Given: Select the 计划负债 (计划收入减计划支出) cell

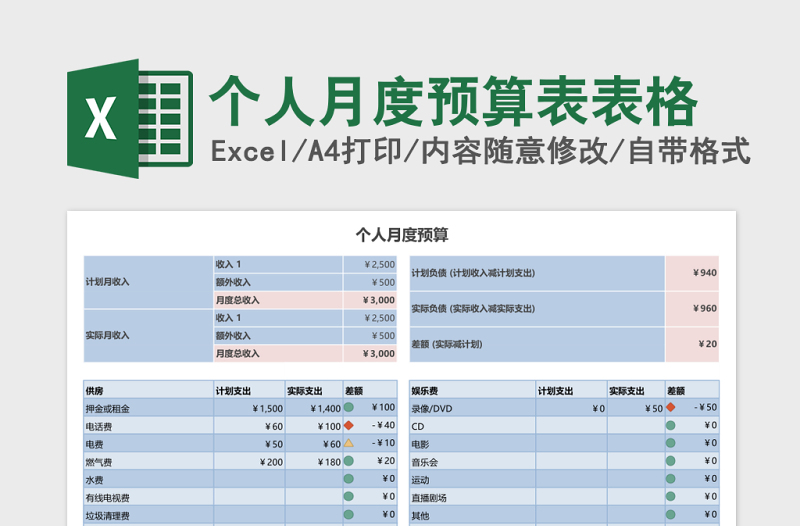Looking at the screenshot, I should point(537,273).
